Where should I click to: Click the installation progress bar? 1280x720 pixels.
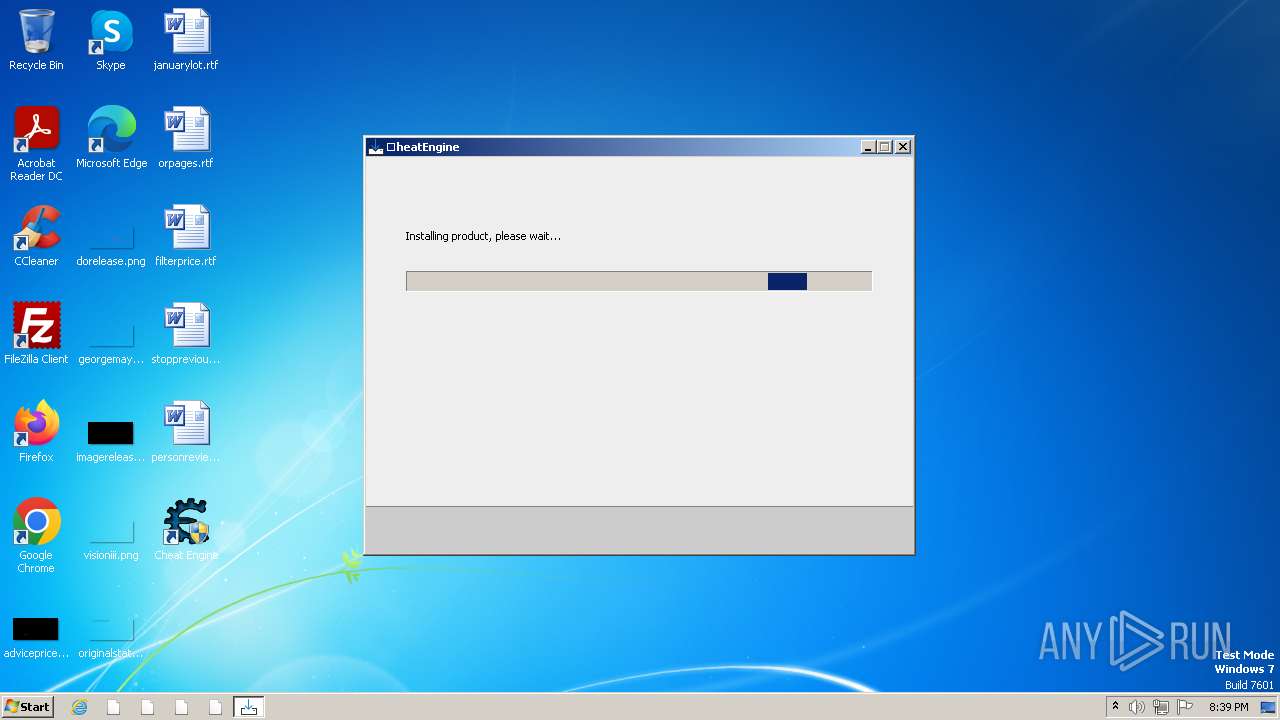[639, 282]
